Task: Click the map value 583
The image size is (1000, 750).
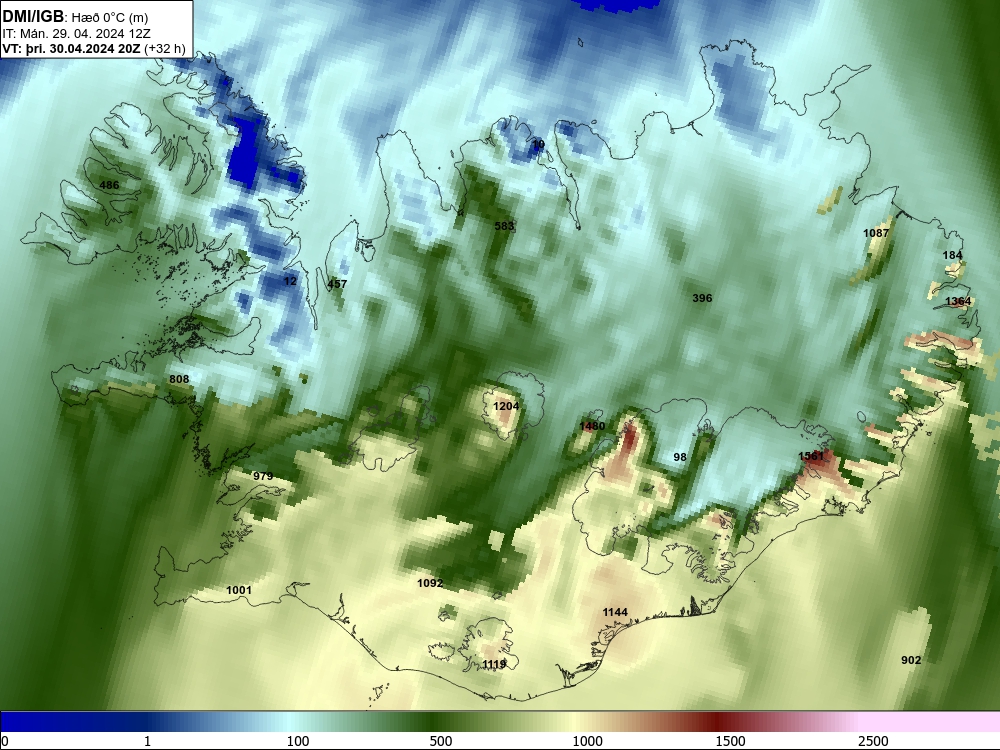Action: 504,226
